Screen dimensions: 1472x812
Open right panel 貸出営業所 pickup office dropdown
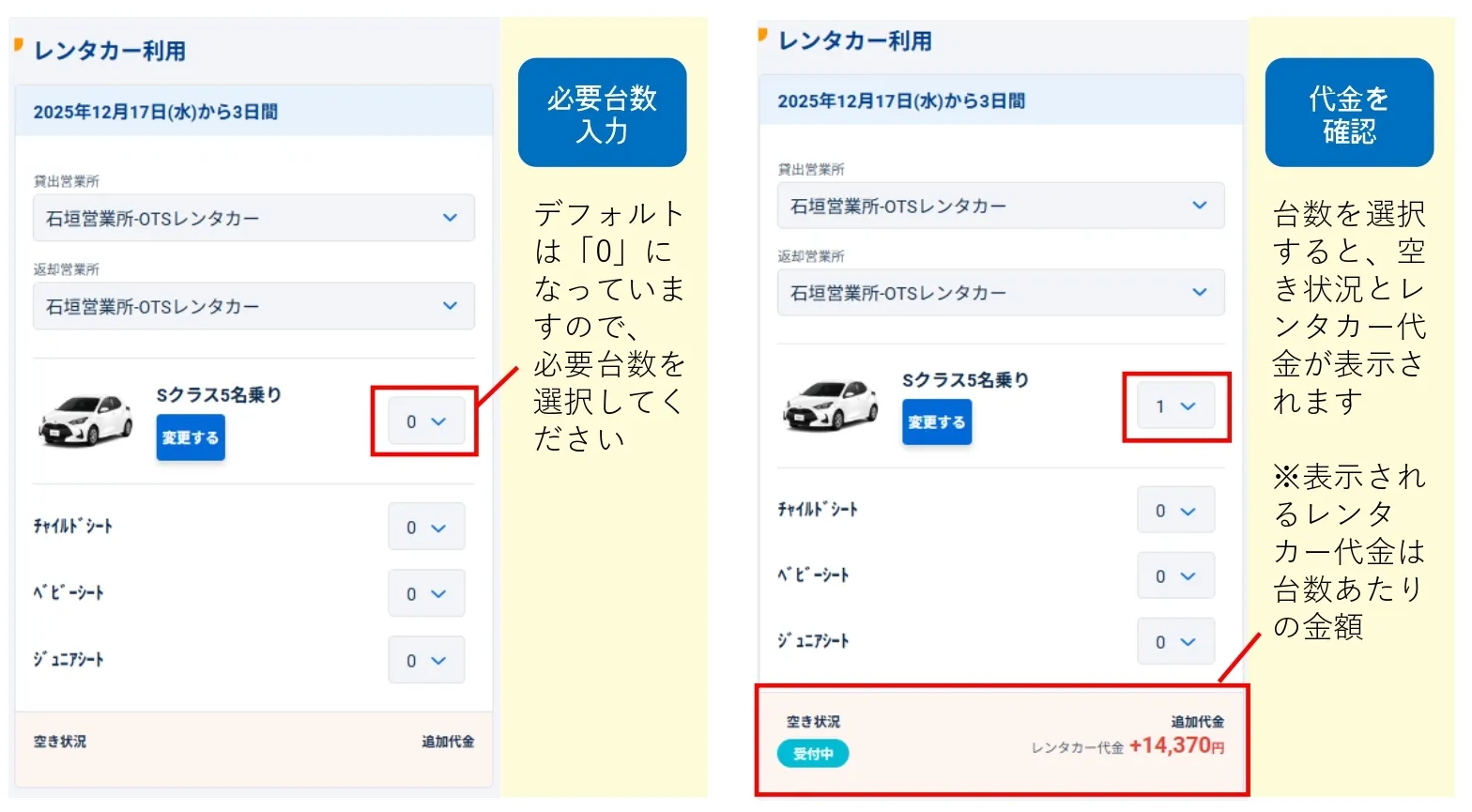point(1000,206)
